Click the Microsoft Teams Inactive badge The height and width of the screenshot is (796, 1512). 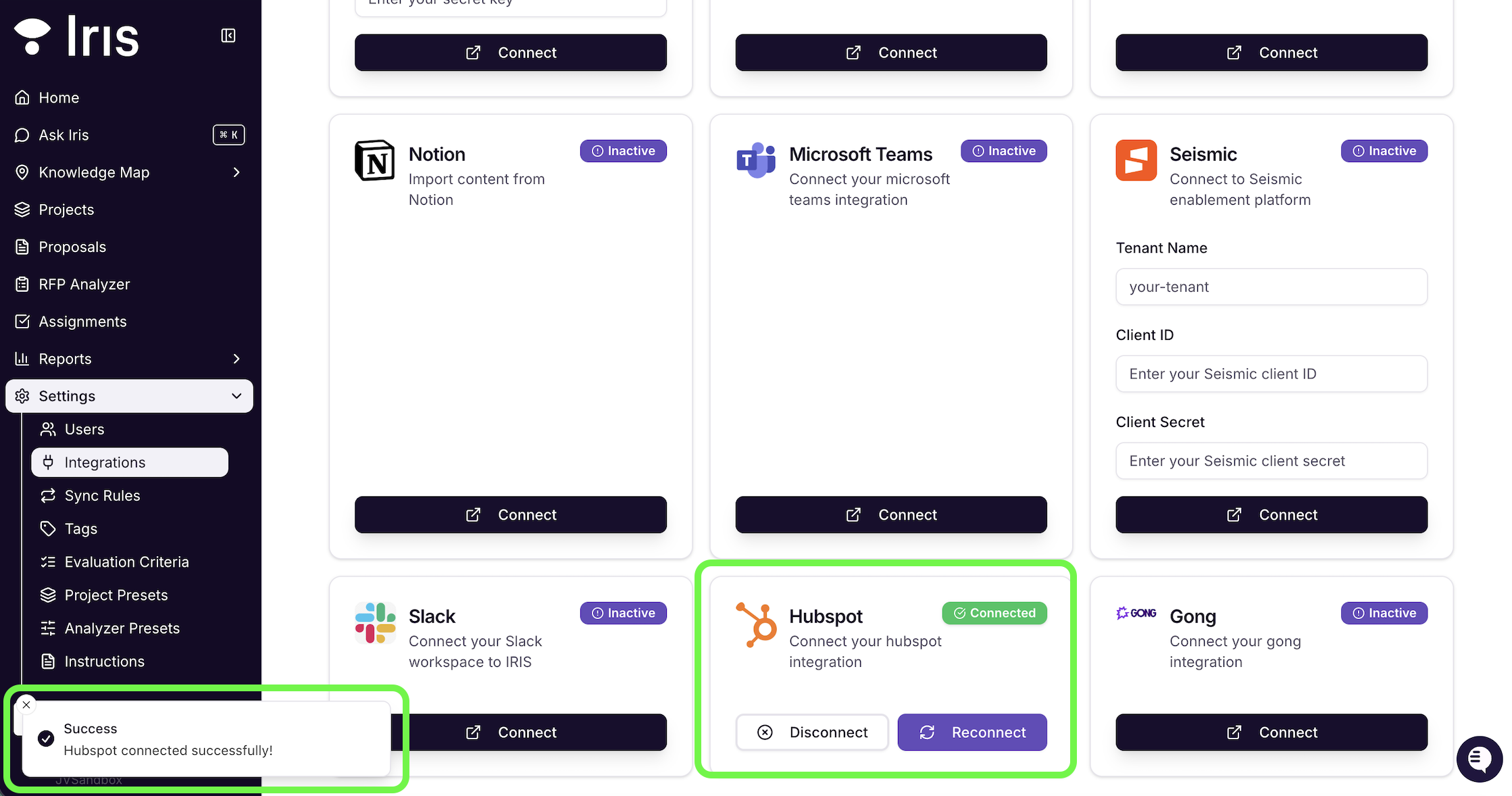[x=1004, y=151]
